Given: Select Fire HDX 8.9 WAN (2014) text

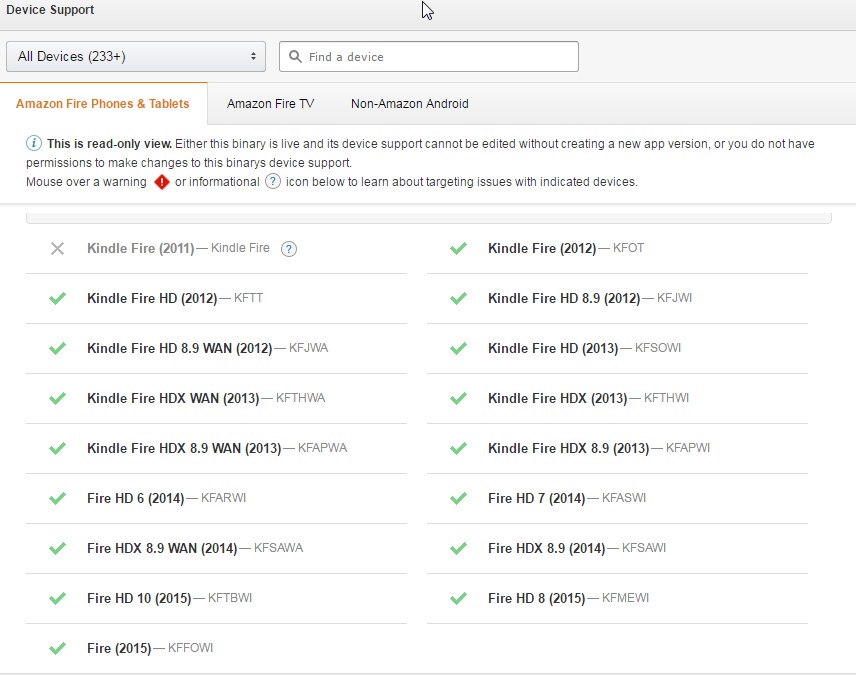Looking at the screenshot, I should (162, 548).
